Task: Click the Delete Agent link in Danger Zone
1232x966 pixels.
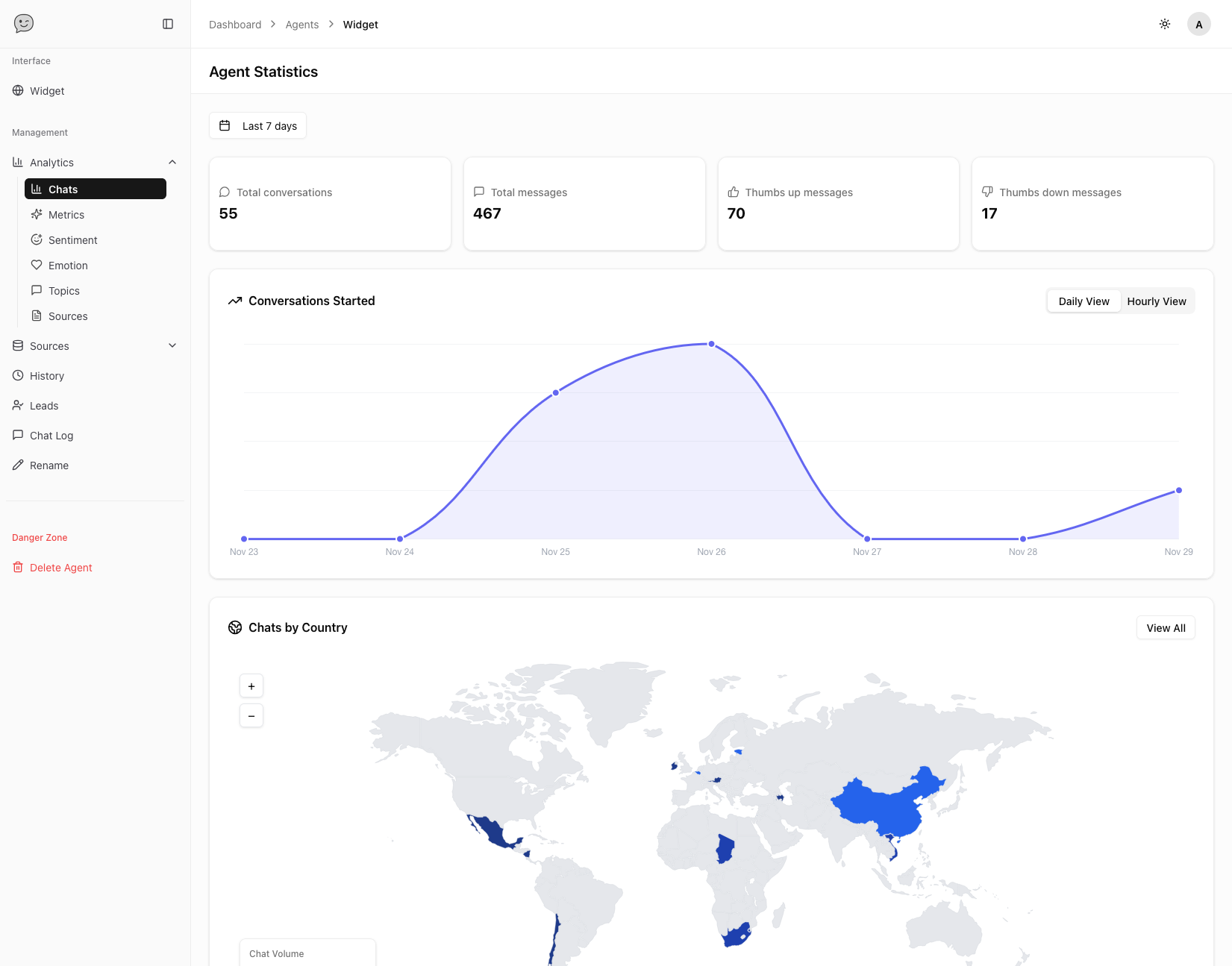Action: 60,567
